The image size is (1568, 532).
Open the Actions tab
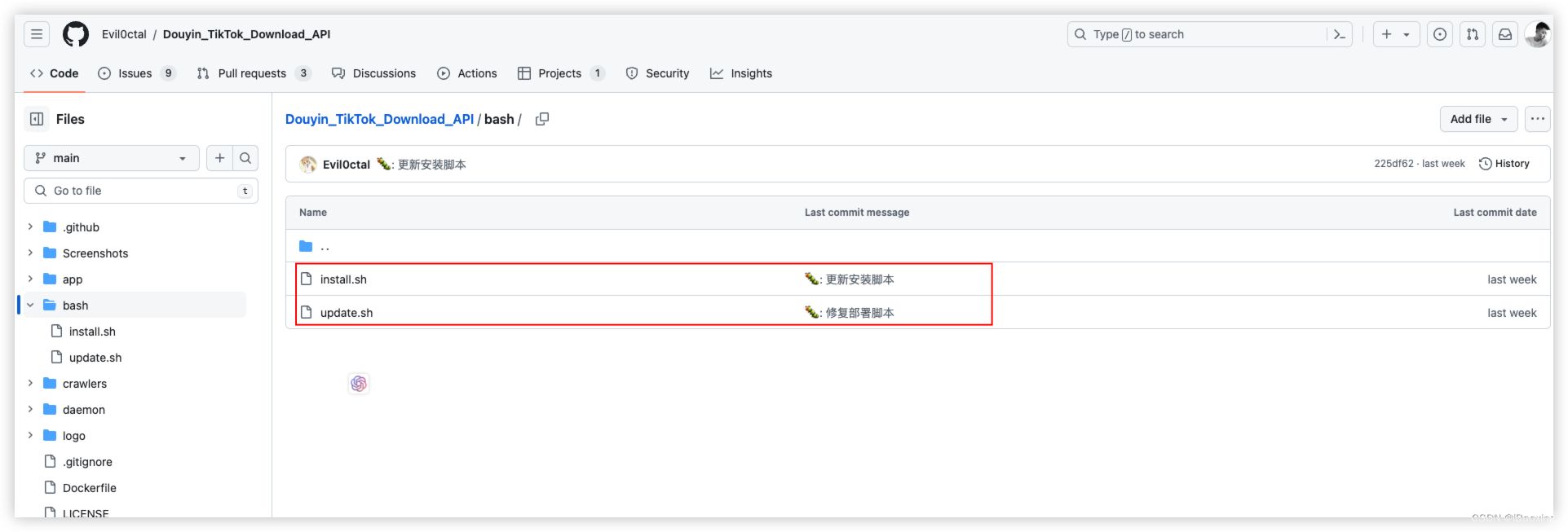pos(467,73)
